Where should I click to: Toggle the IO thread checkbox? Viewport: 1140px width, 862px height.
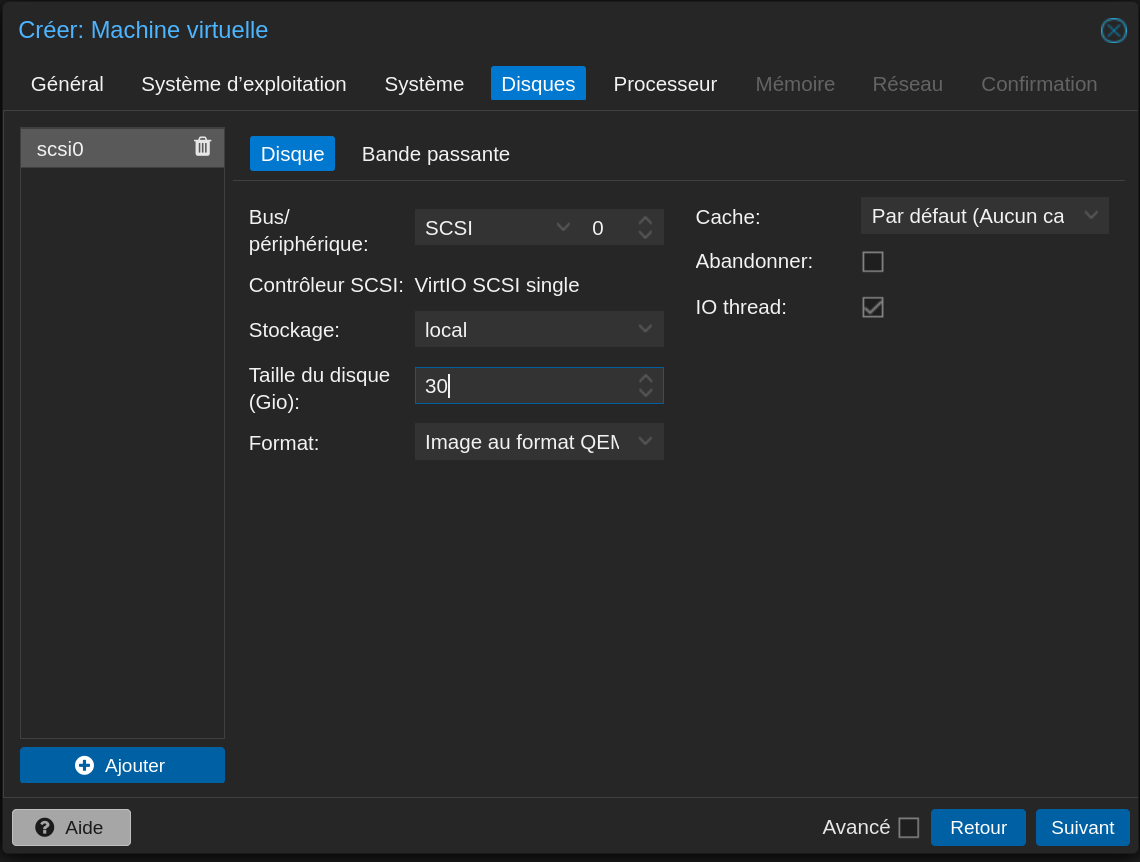(873, 307)
